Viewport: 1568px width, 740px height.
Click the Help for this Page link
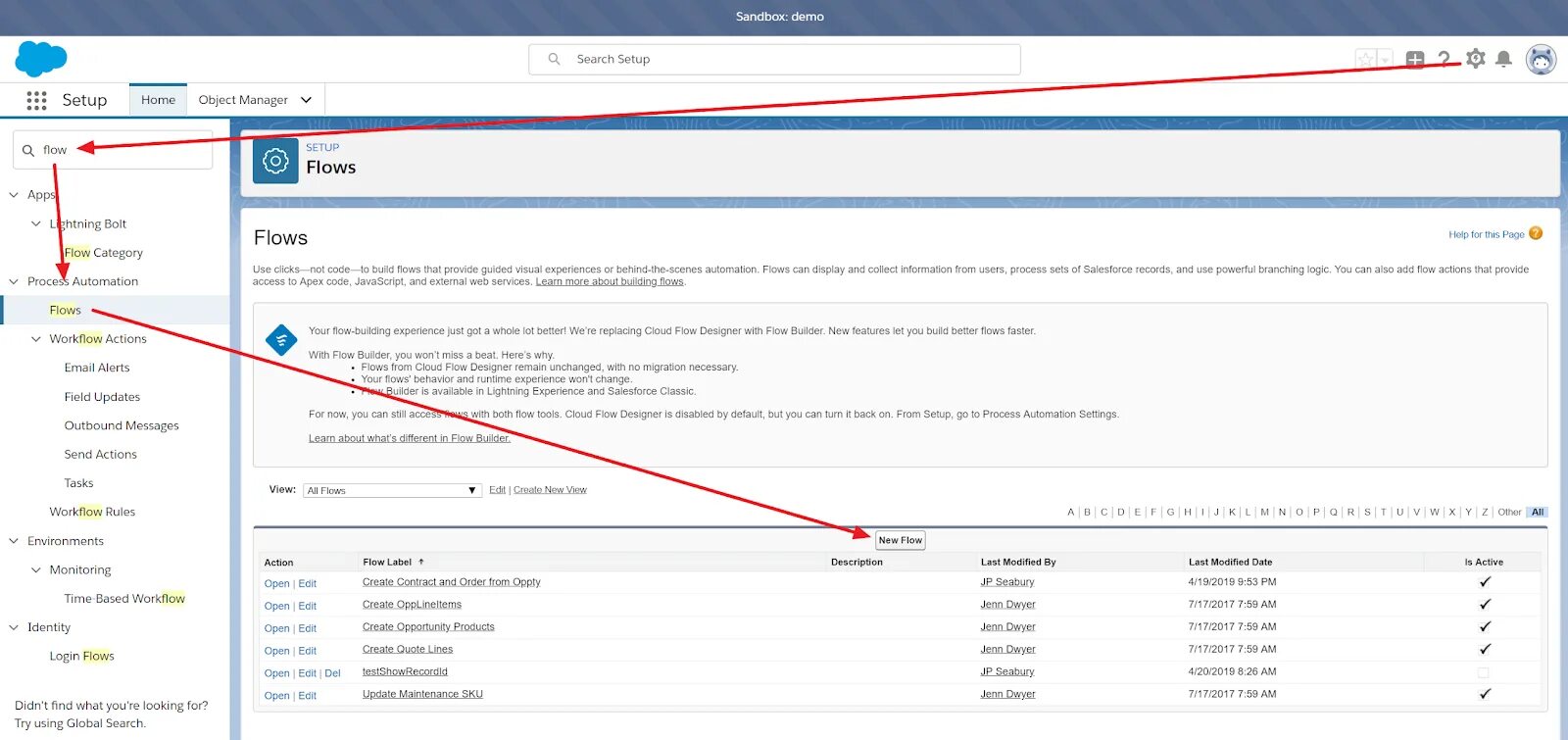click(x=1487, y=234)
